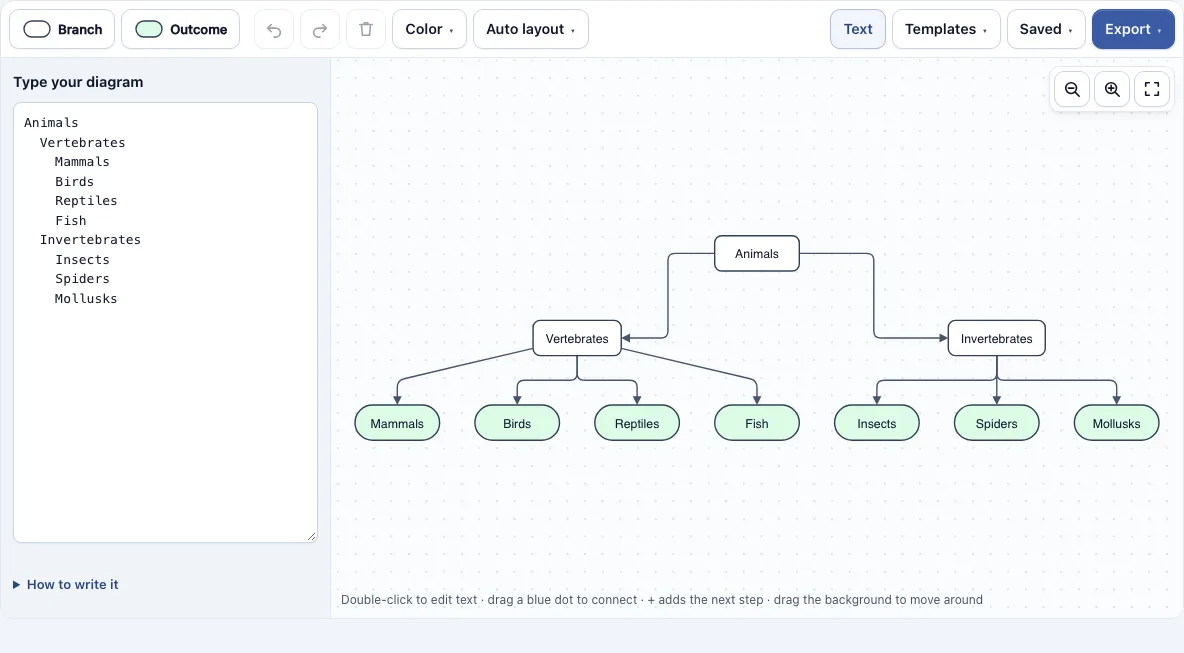Select the Invertebrates node in diagram
Screen dimensions: 1184x653
996,338
